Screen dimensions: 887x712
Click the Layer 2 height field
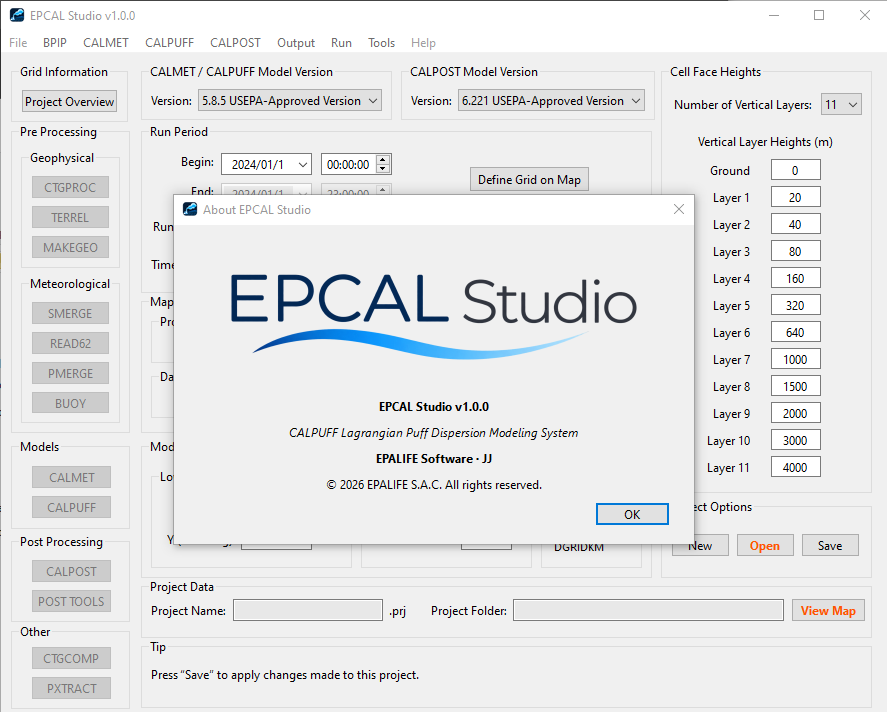tap(795, 225)
